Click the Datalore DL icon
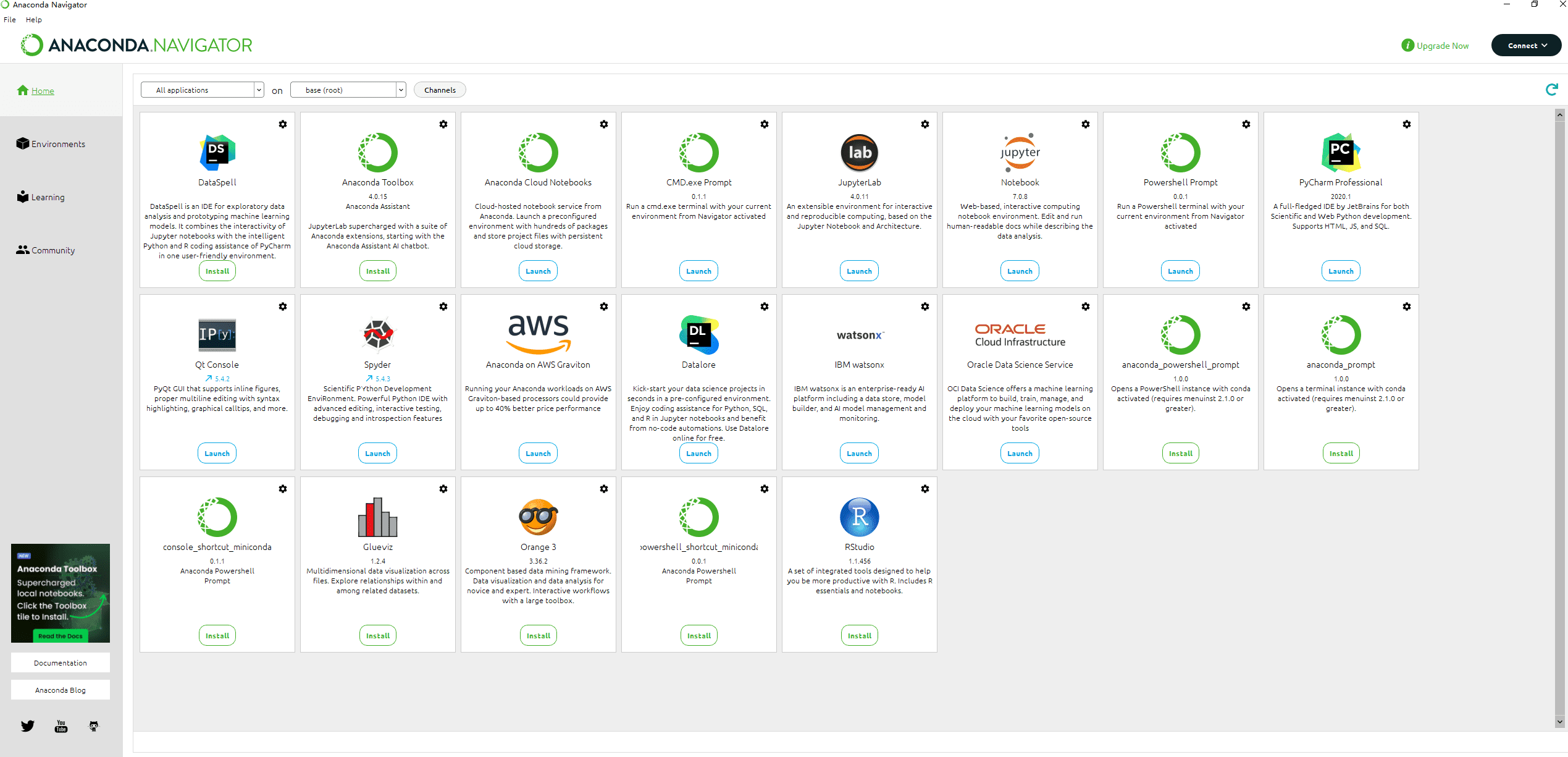1568x757 pixels. pos(699,335)
